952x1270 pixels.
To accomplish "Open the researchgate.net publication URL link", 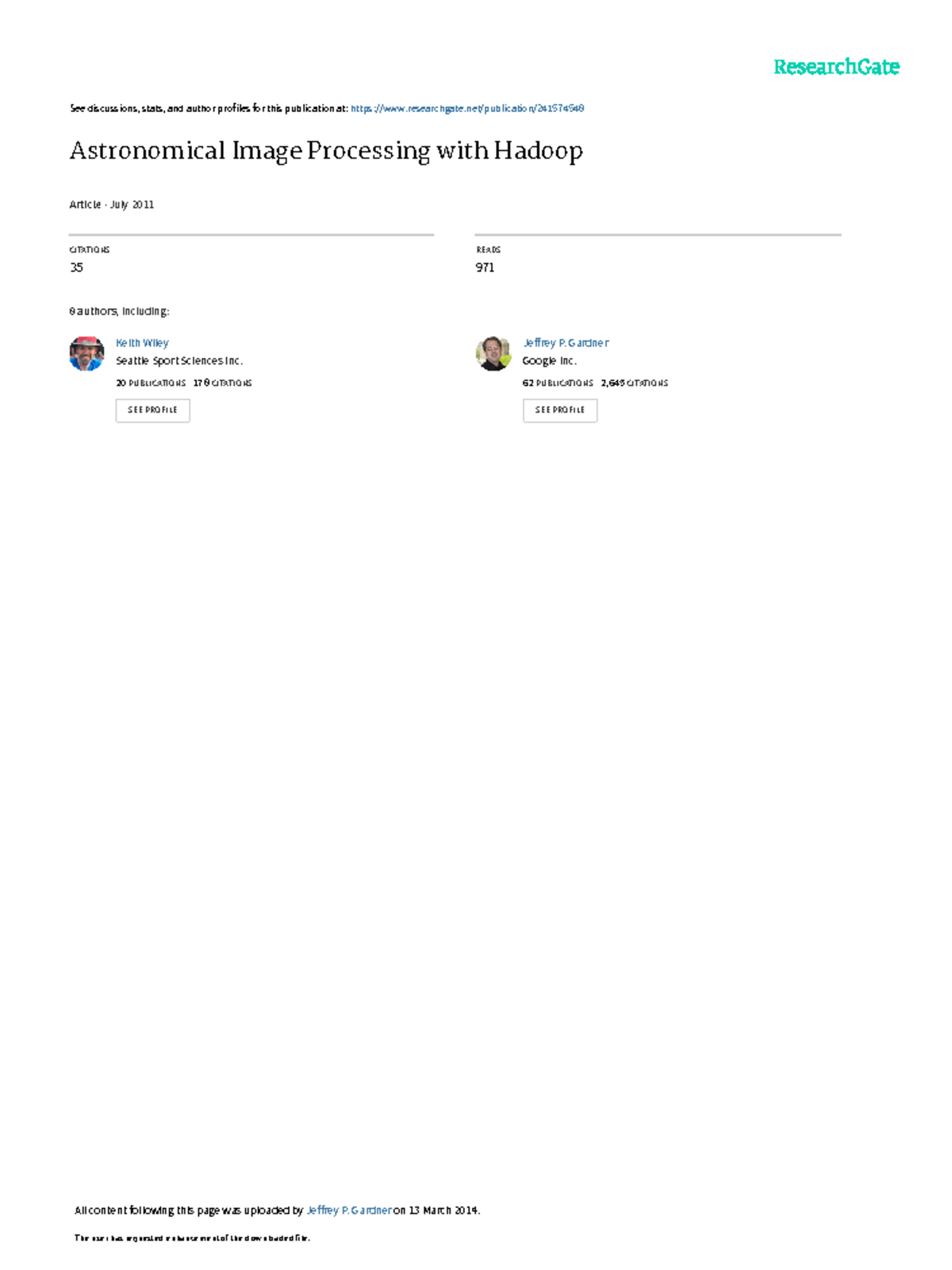I will coord(467,109).
